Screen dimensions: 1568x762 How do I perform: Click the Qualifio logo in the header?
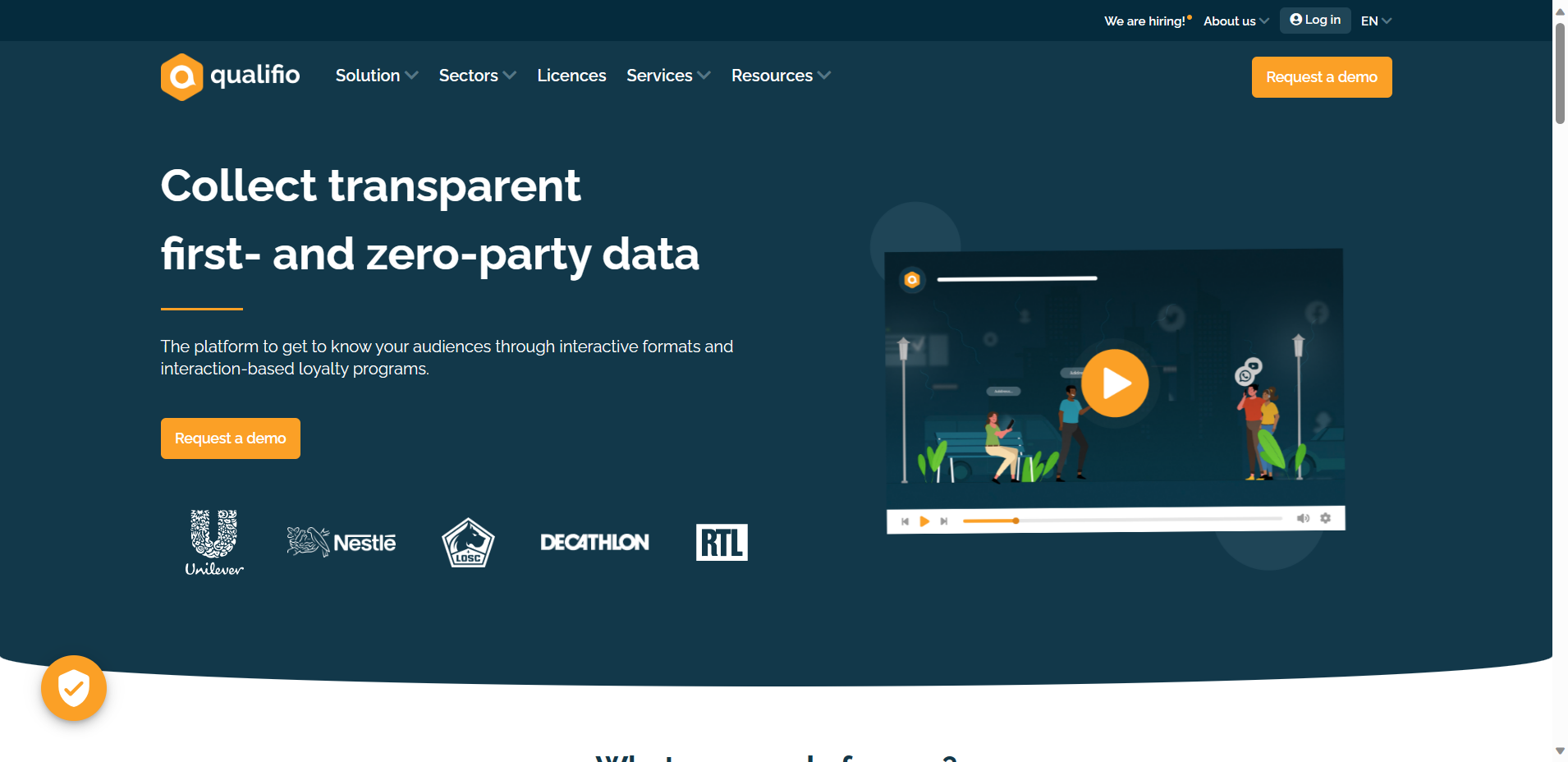(x=231, y=76)
